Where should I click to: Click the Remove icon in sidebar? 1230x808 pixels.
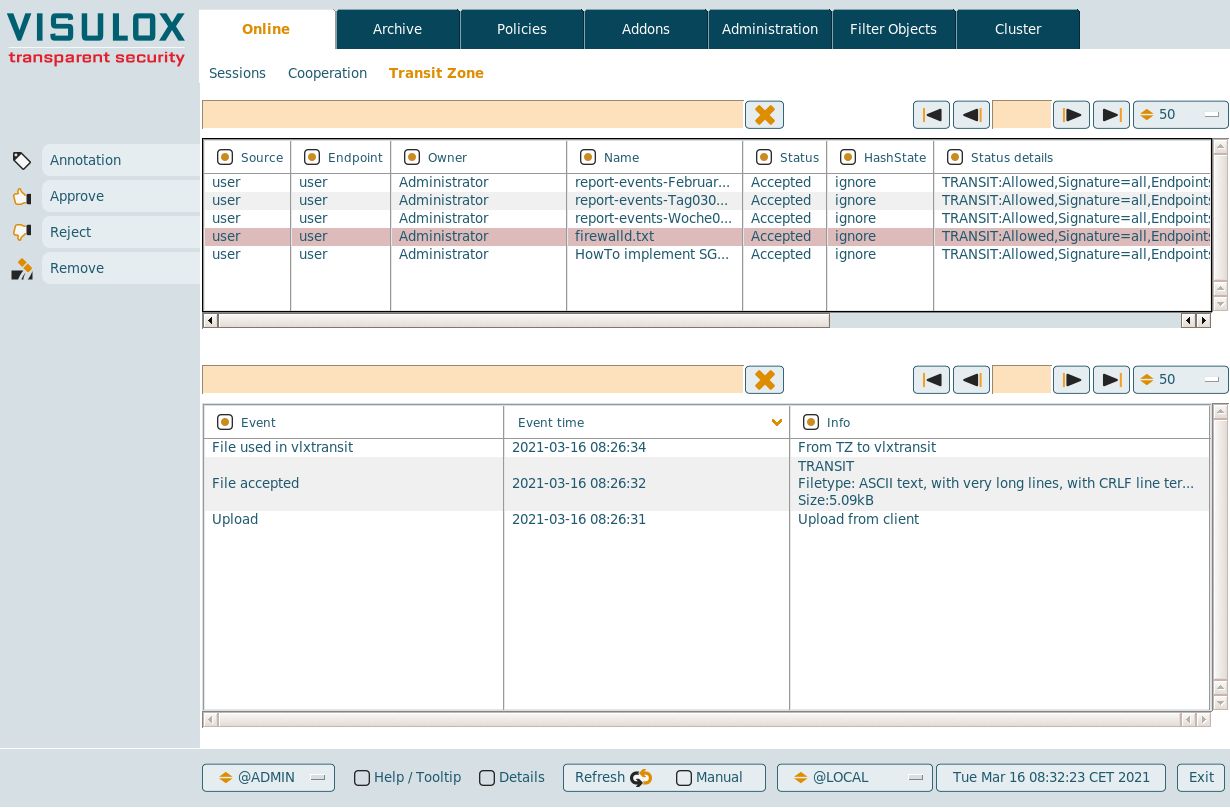22,268
